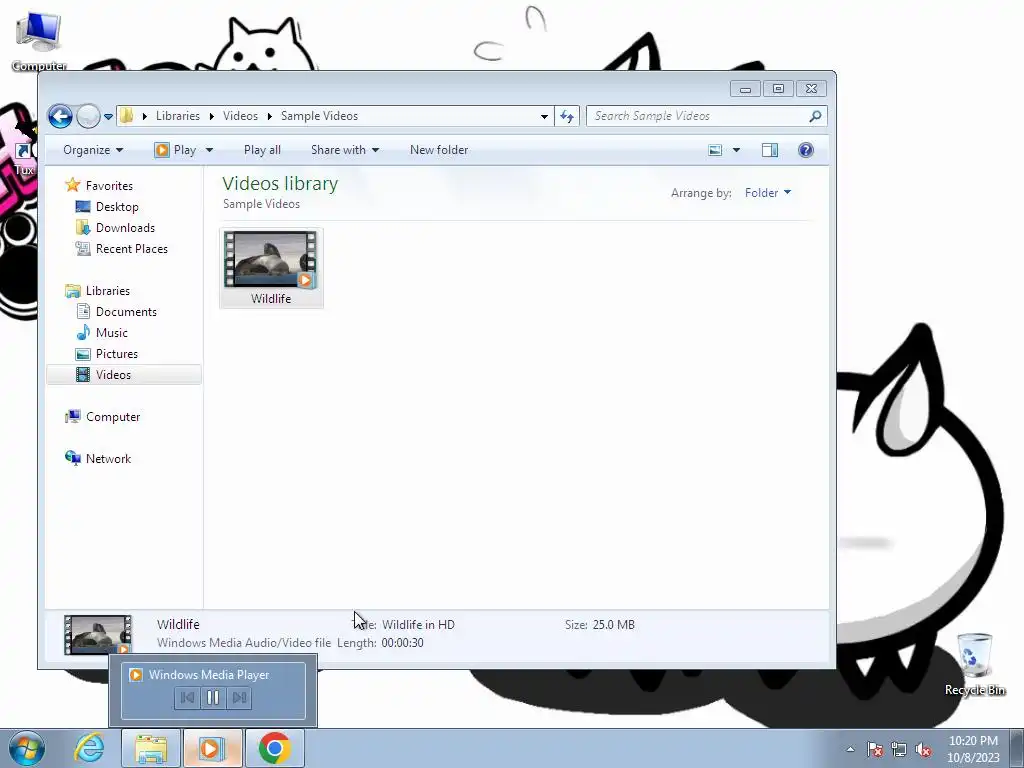Open the Organize menu
The height and width of the screenshot is (768, 1024).
pyautogui.click(x=93, y=150)
